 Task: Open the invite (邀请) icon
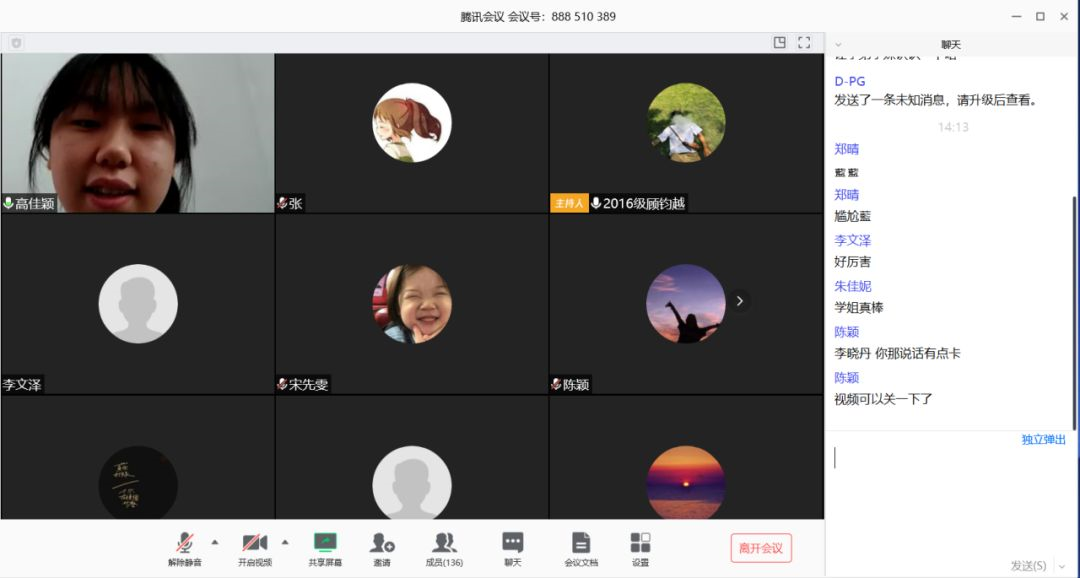click(382, 543)
